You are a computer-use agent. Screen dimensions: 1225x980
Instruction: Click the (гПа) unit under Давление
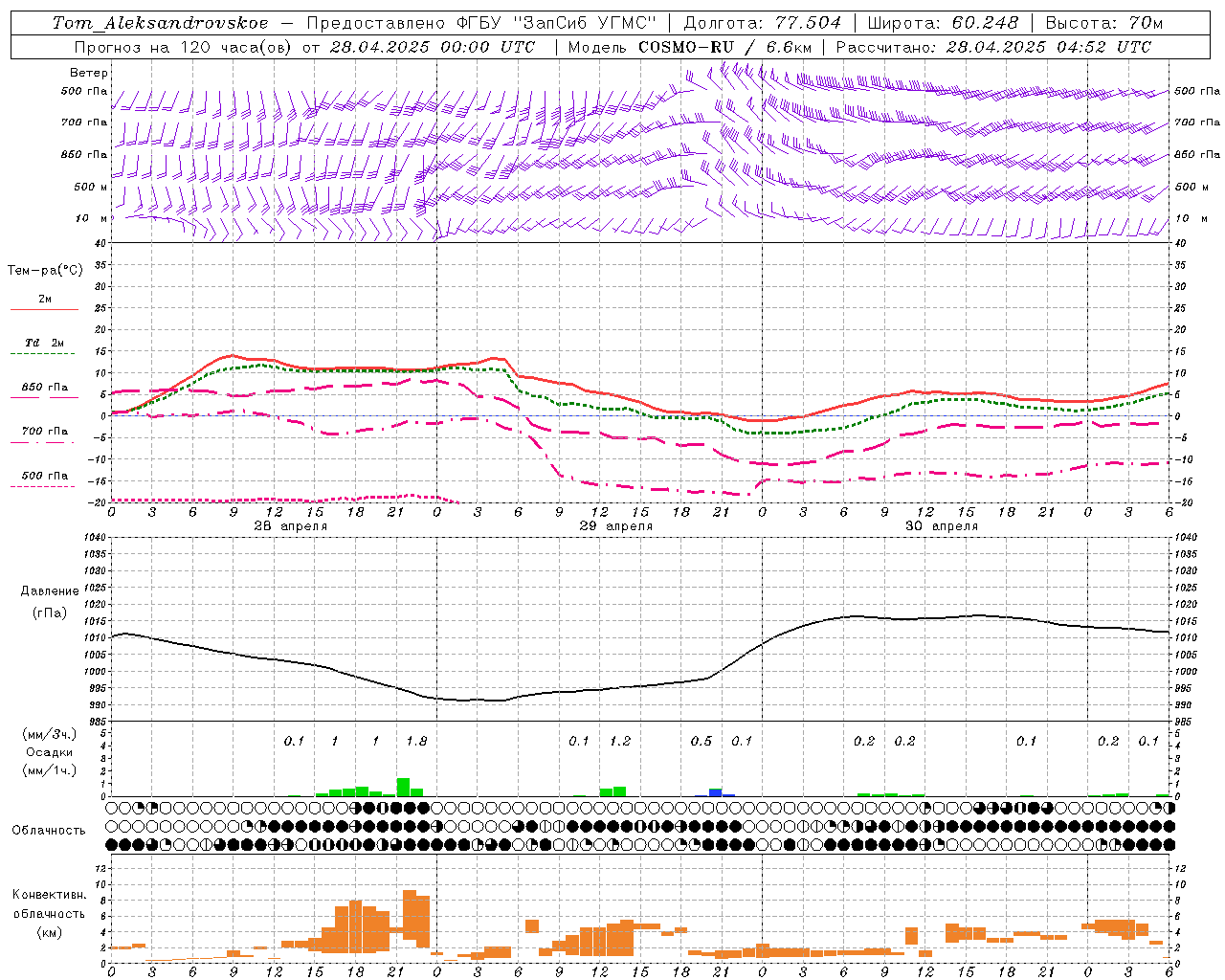point(48,613)
